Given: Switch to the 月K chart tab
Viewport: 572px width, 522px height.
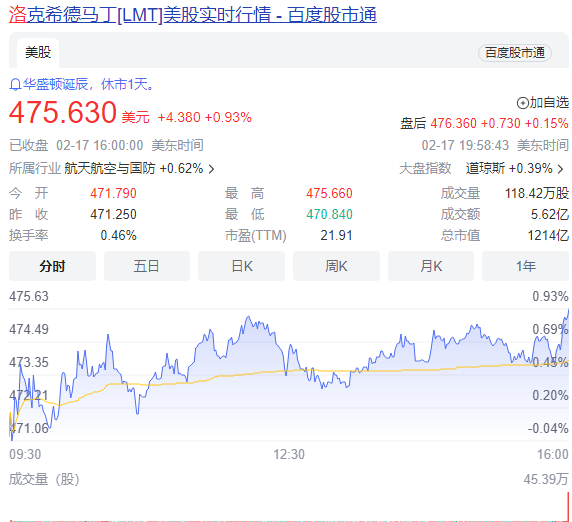Looking at the screenshot, I should pos(431,266).
